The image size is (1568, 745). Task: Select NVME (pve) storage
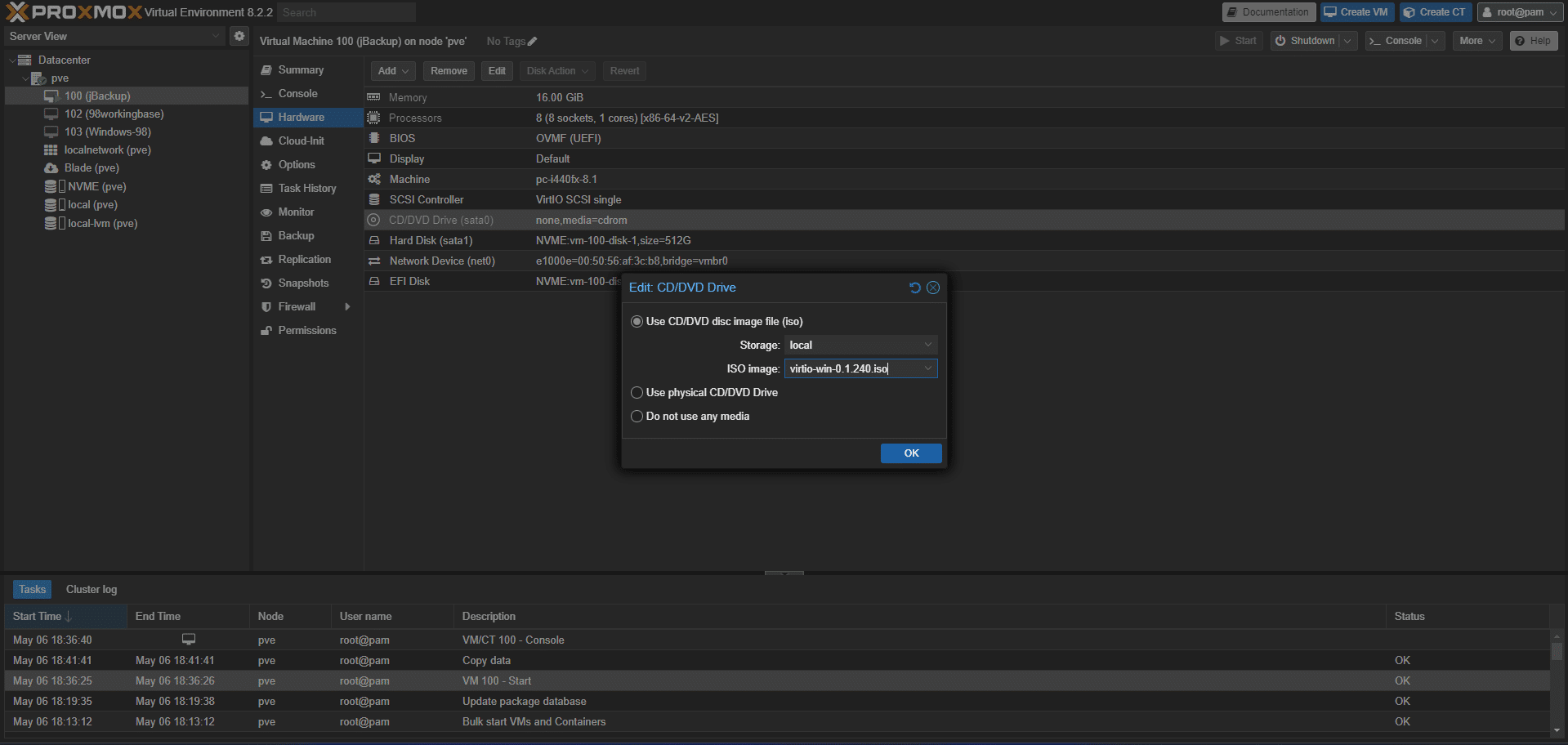pyautogui.click(x=96, y=186)
